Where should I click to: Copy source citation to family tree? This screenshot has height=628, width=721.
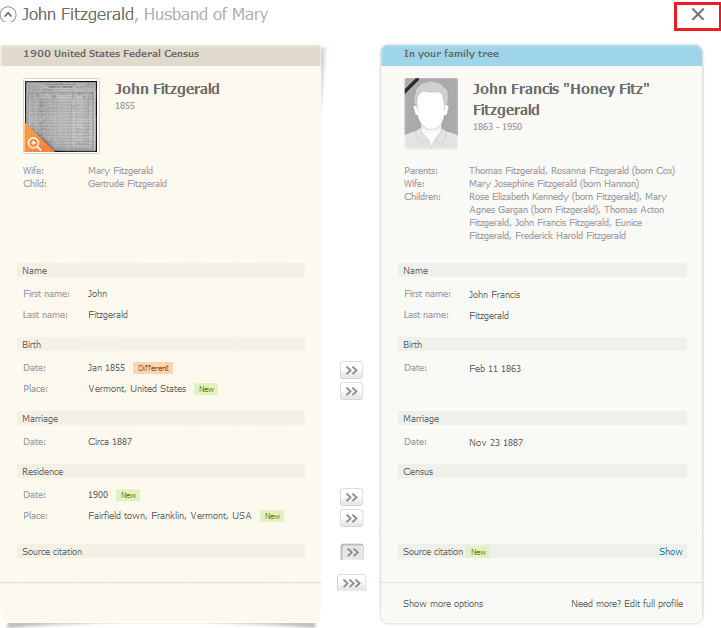click(351, 552)
